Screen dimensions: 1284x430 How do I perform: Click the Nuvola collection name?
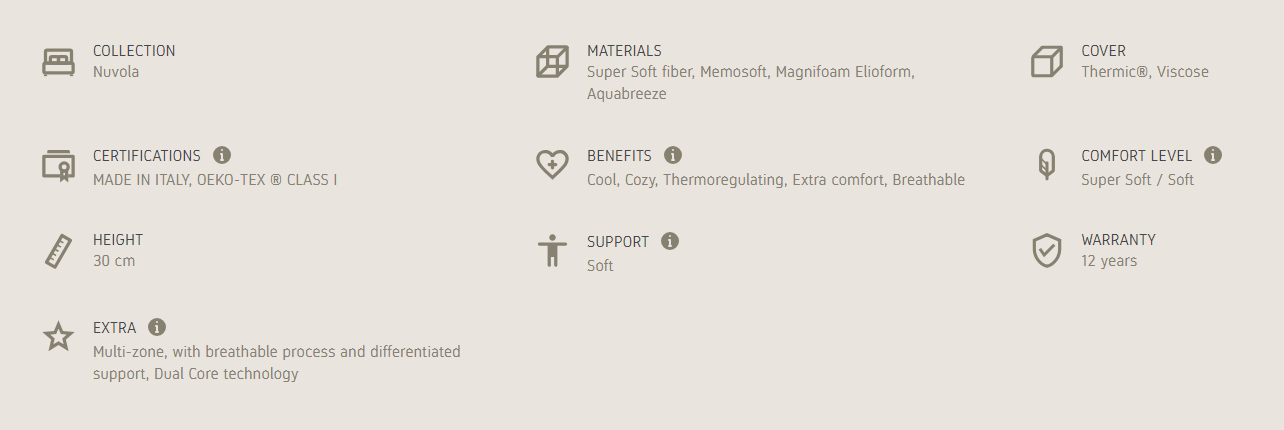click(116, 72)
